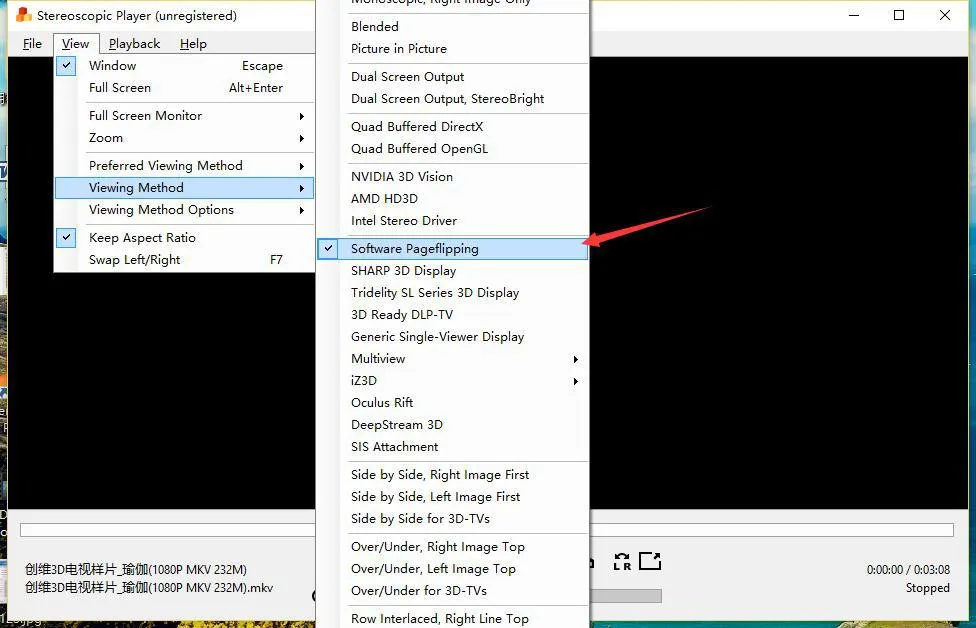Click the video seek bar
The image size is (976, 628).
click(x=486, y=530)
